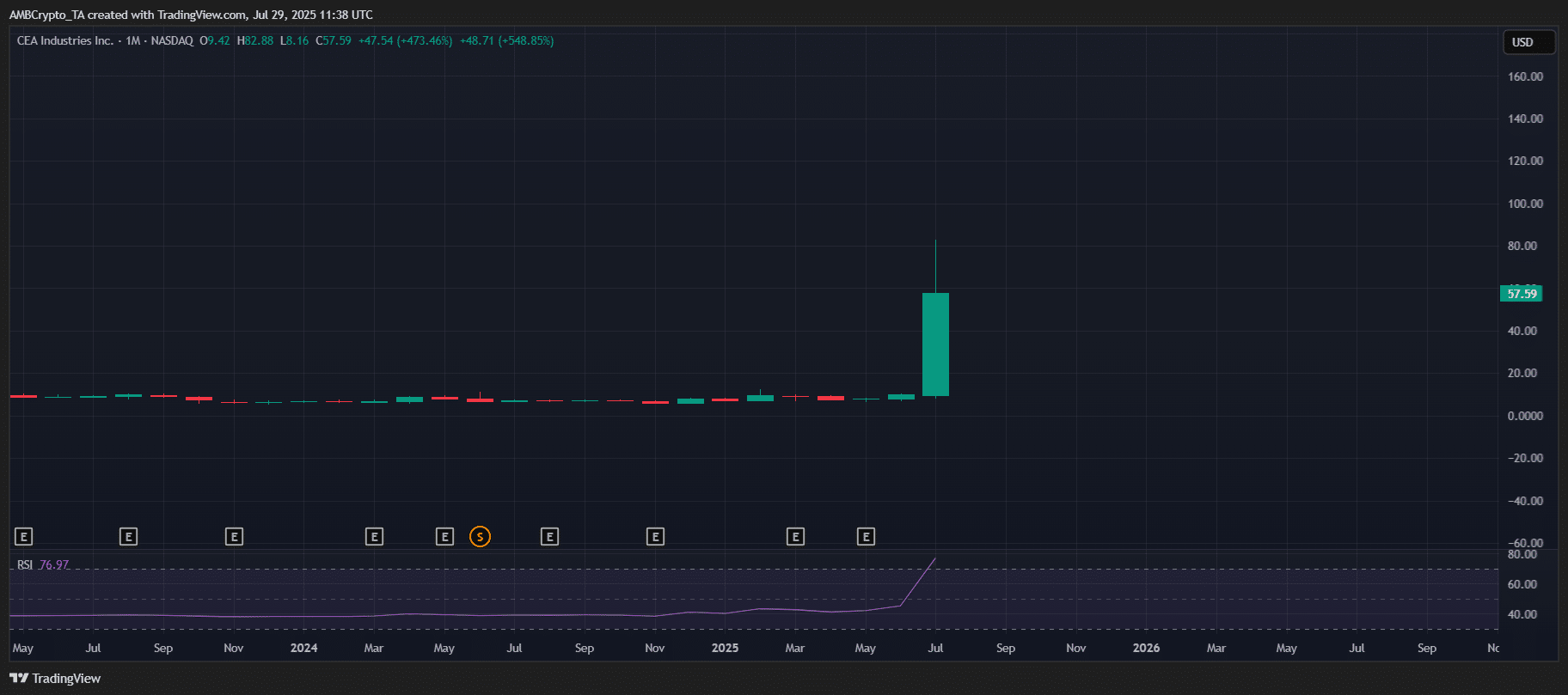
Task: Click the CEA Industries Inc. symbol title
Action: (x=65, y=40)
